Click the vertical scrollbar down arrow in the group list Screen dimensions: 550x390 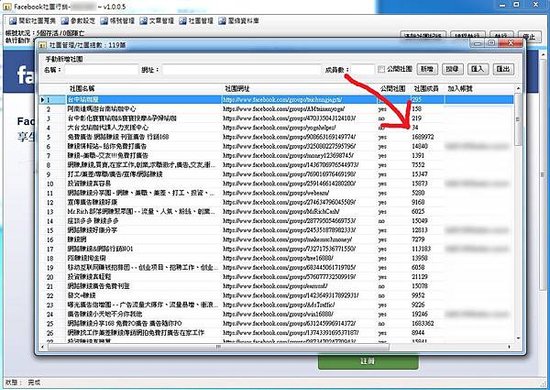point(518,338)
